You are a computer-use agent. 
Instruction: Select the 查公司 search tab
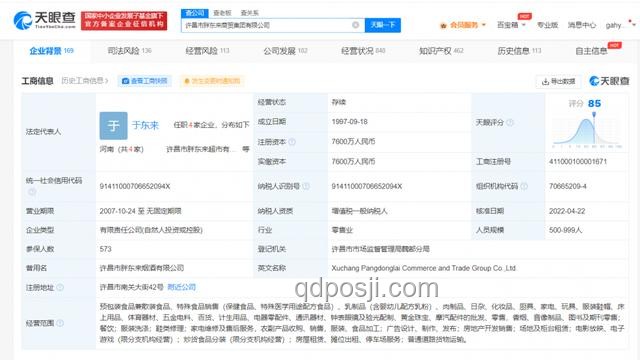click(x=194, y=13)
